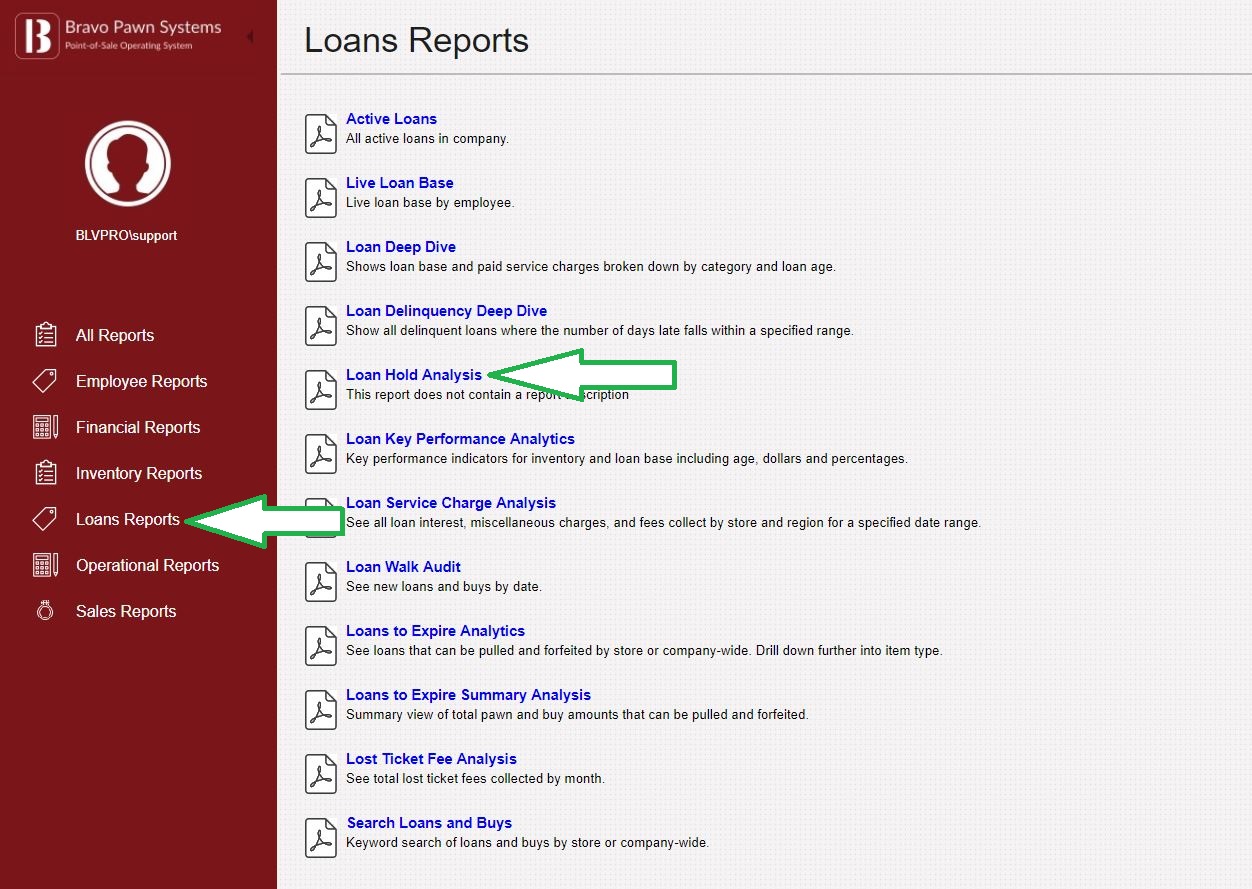
Task: Click the Bravo Pawn Systems logo
Action: point(118,35)
